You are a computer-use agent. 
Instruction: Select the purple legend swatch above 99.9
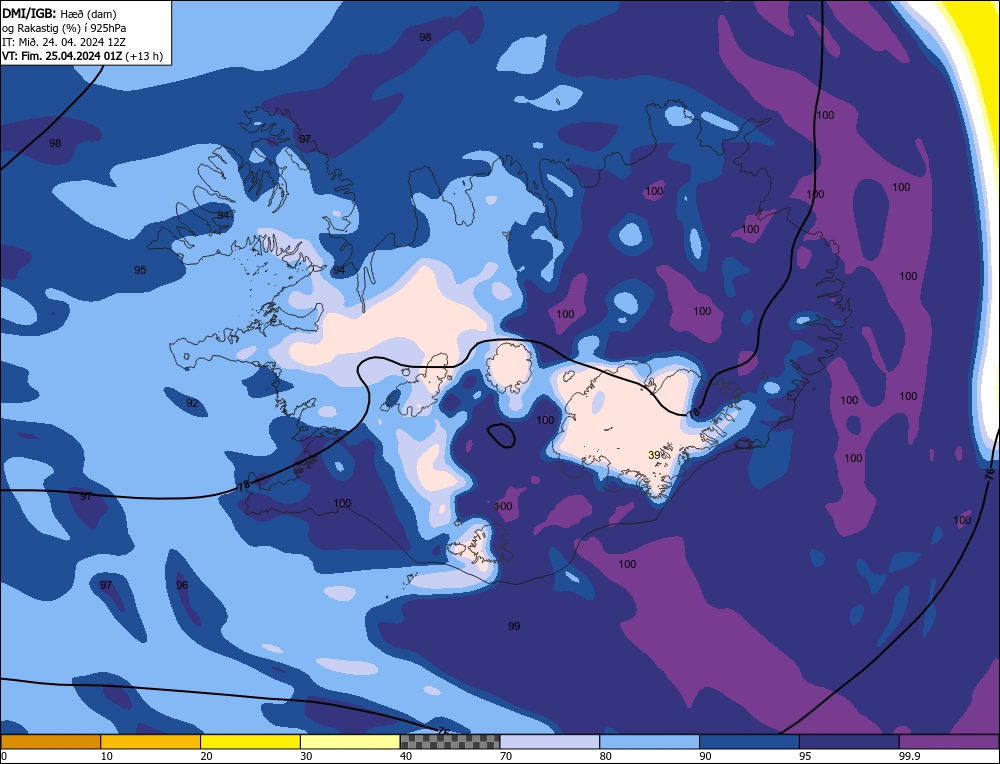[949, 742]
